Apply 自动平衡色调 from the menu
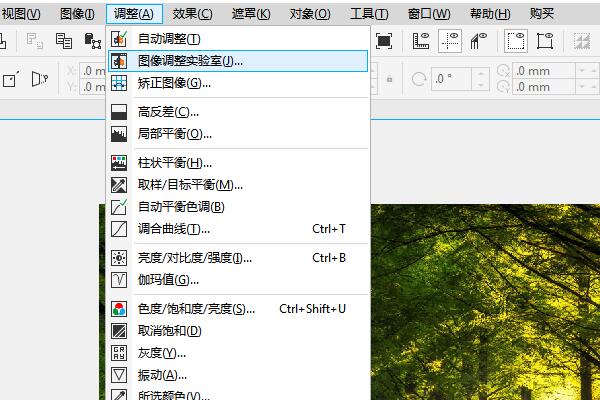Screen dimensions: 600x400 point(181,207)
